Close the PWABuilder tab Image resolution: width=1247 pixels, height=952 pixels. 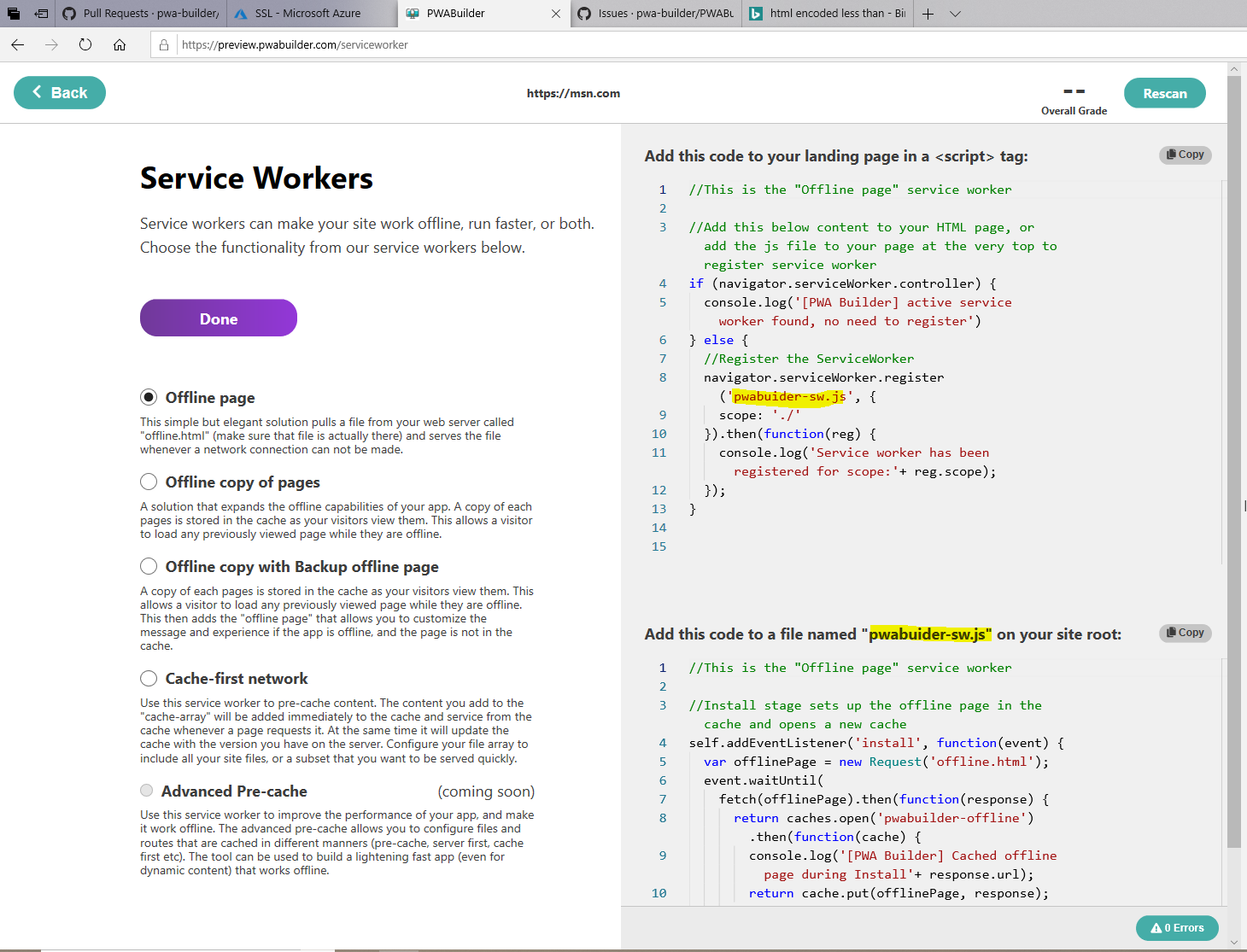pyautogui.click(x=556, y=14)
